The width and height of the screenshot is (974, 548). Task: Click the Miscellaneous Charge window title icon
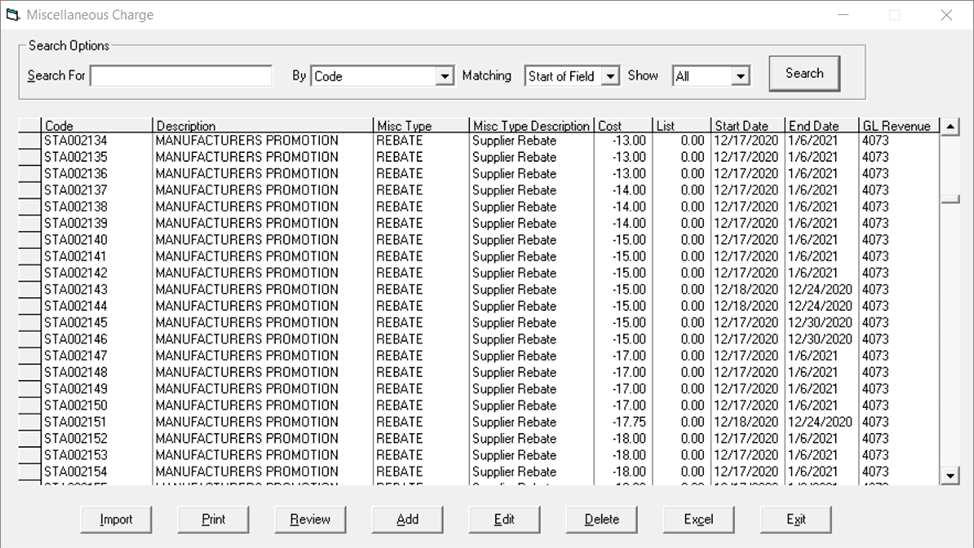(x=12, y=15)
